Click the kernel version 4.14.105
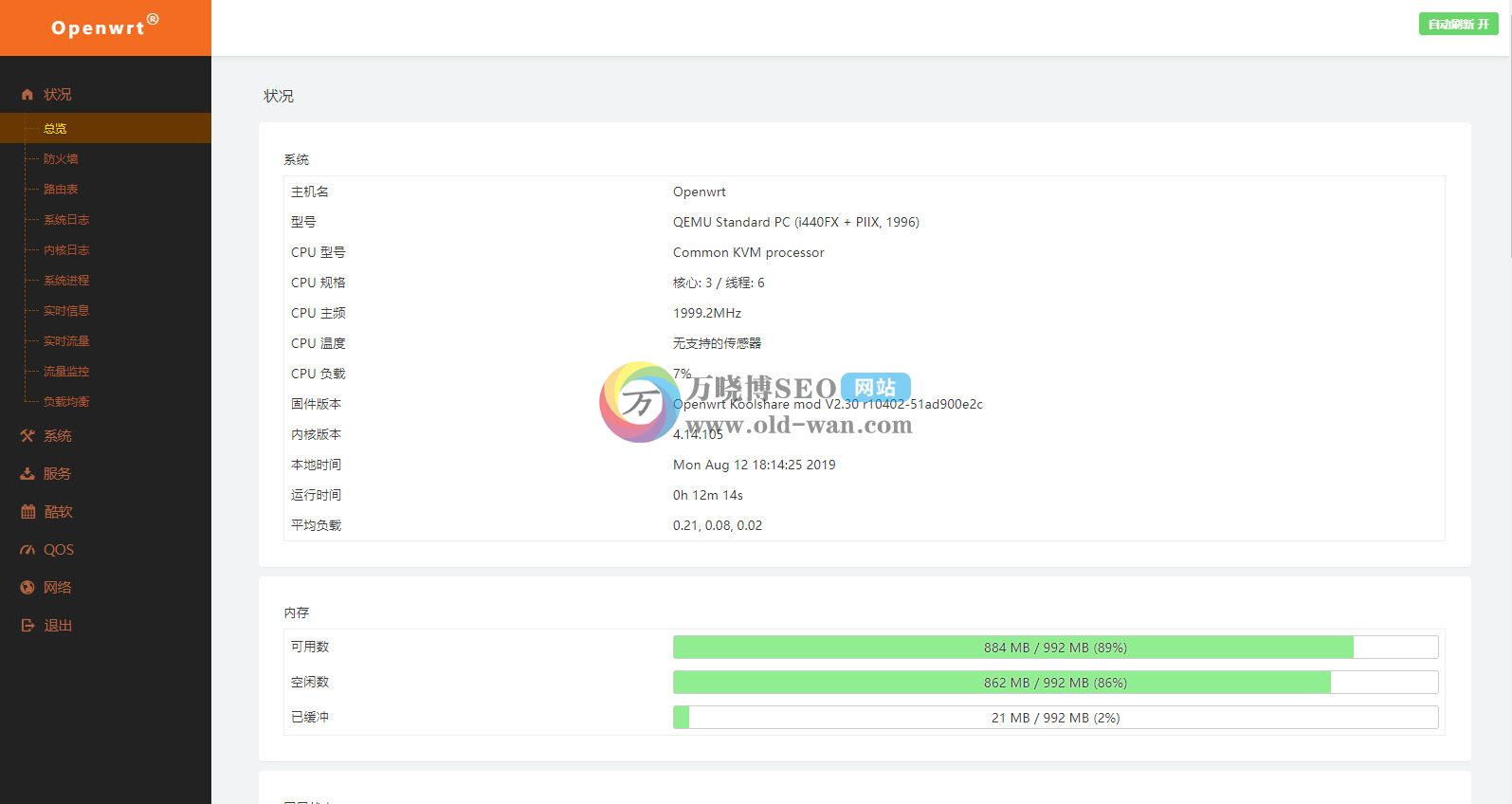 (698, 434)
